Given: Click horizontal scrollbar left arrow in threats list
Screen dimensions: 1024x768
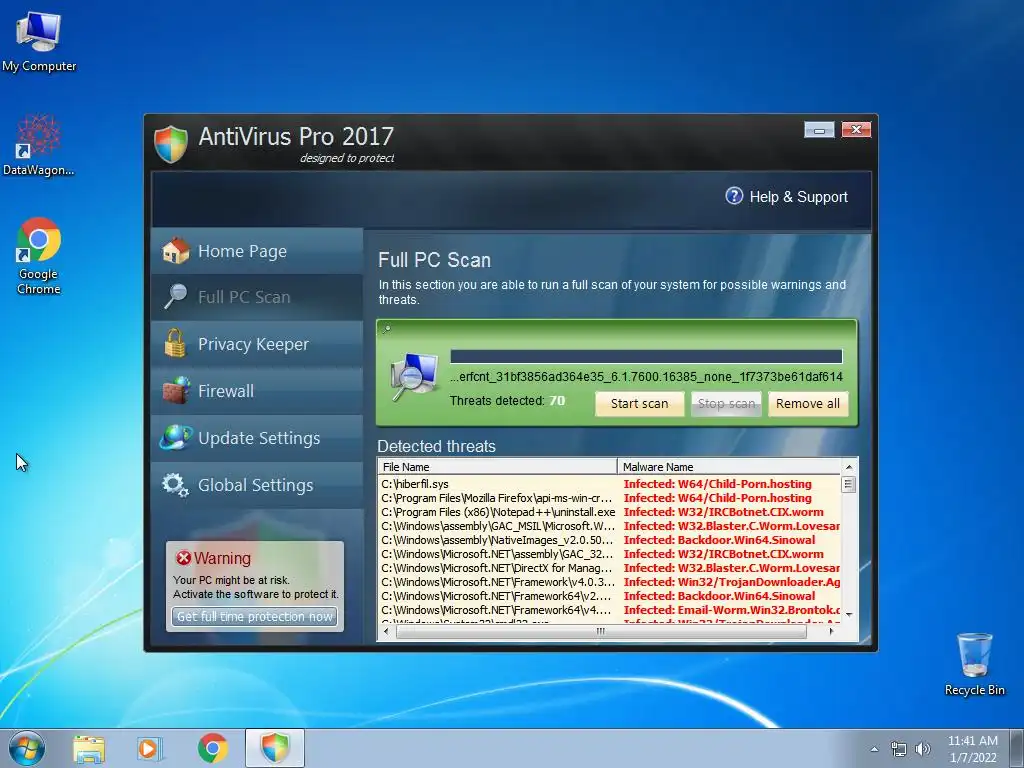Looking at the screenshot, I should (x=386, y=632).
